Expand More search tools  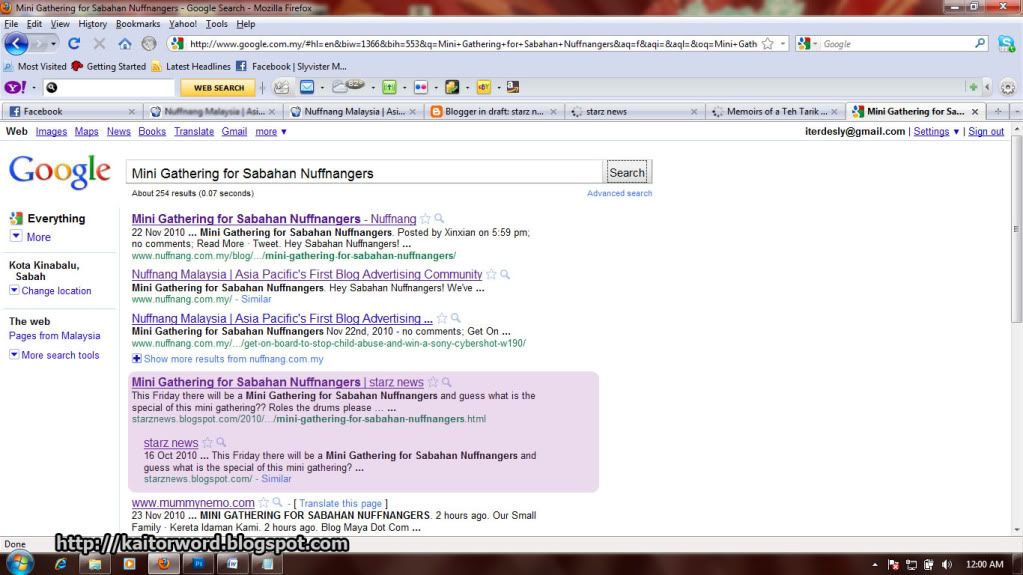pos(54,355)
